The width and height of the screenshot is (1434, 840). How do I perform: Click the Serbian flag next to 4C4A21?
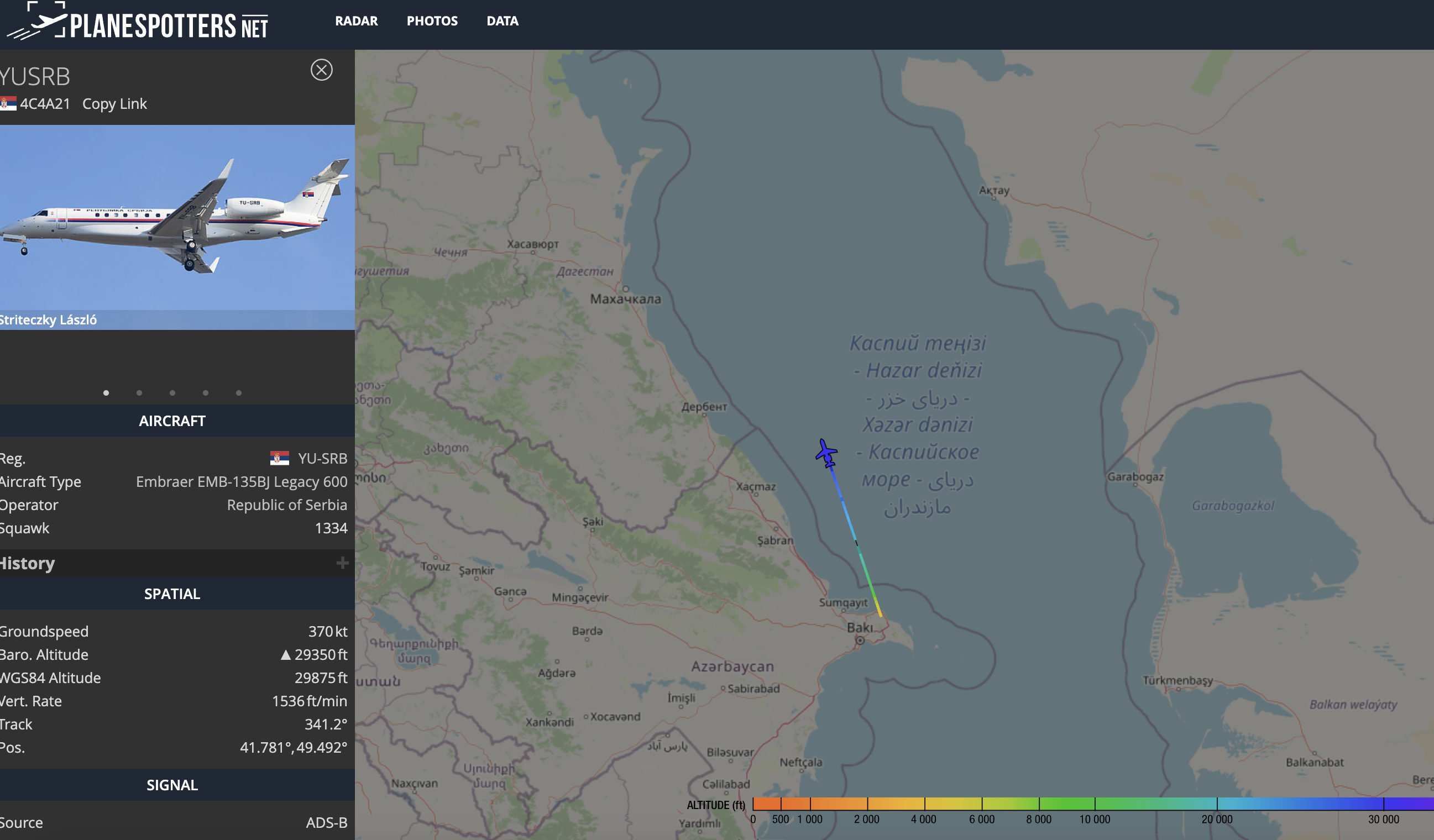8,103
